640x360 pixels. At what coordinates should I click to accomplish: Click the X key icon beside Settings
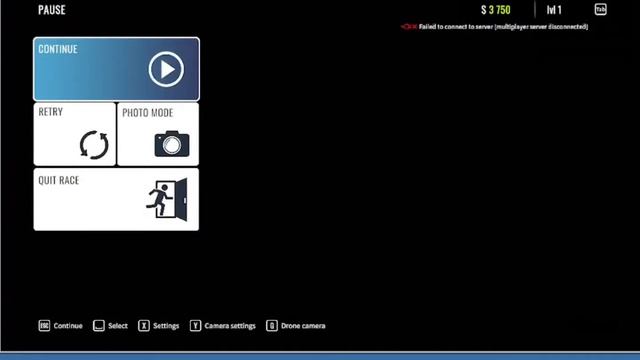pyautogui.click(x=144, y=326)
